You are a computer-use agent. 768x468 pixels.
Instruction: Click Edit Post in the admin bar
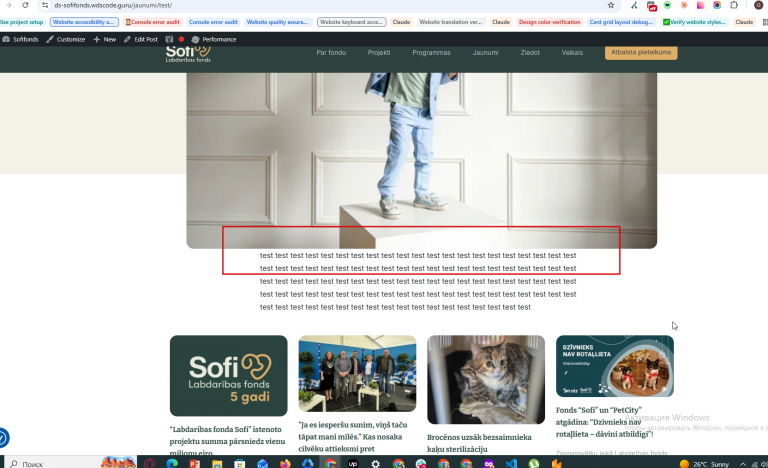[x=141, y=39]
